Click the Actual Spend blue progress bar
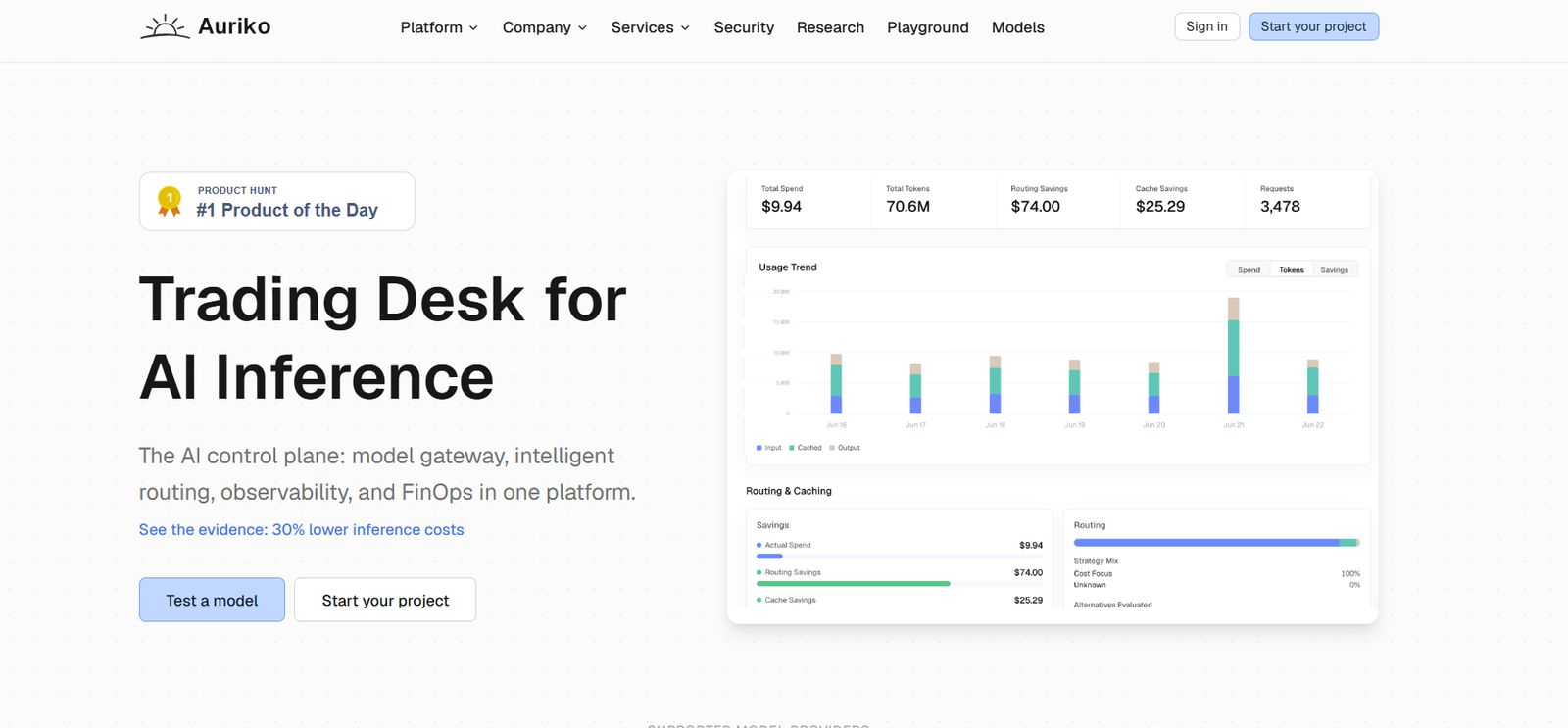This screenshot has height=728, width=1568. tap(769, 557)
